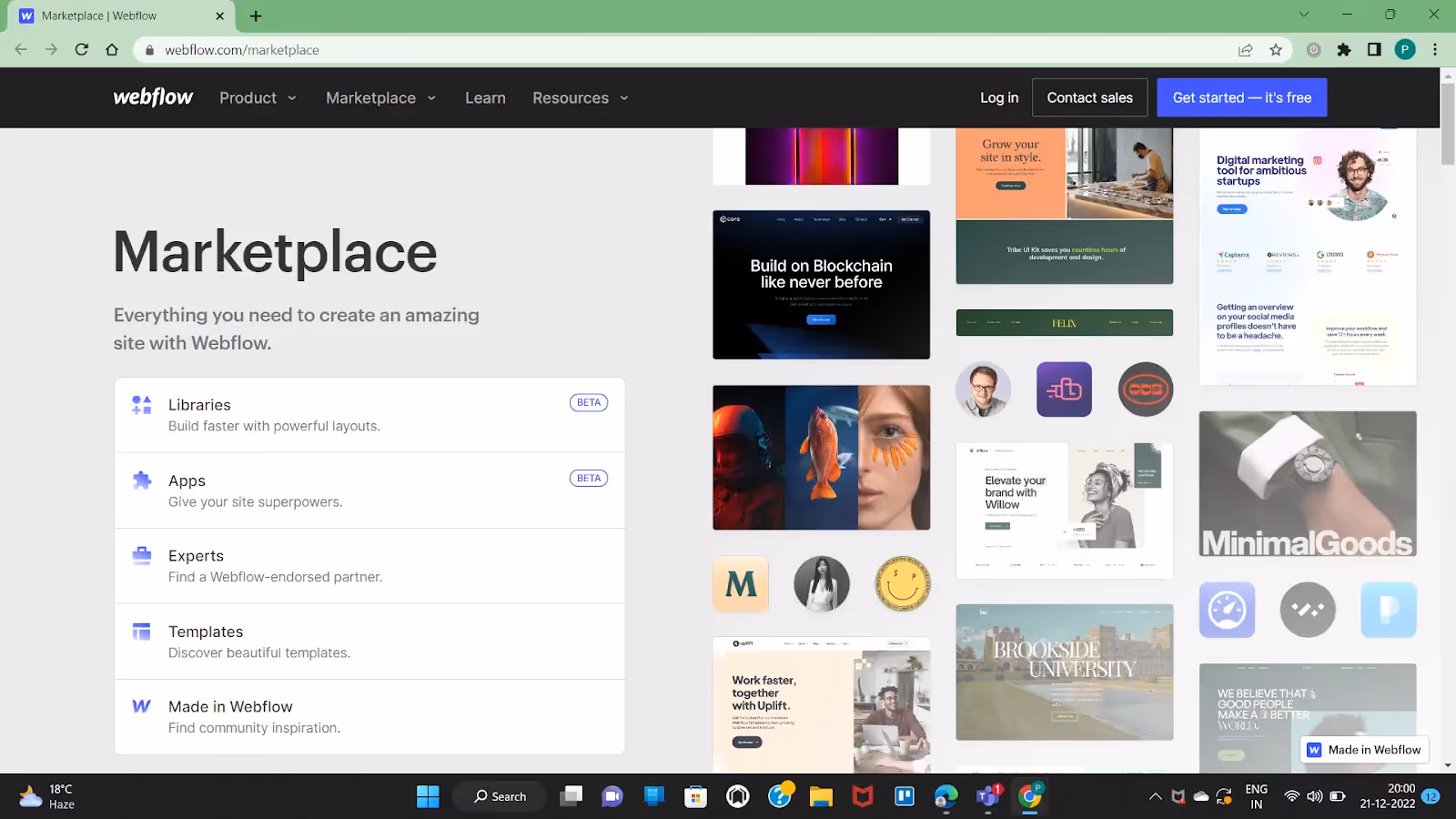The width and height of the screenshot is (1456, 819).
Task: Click the weather widget showing 18°C Haze
Action: pyautogui.click(x=47, y=796)
